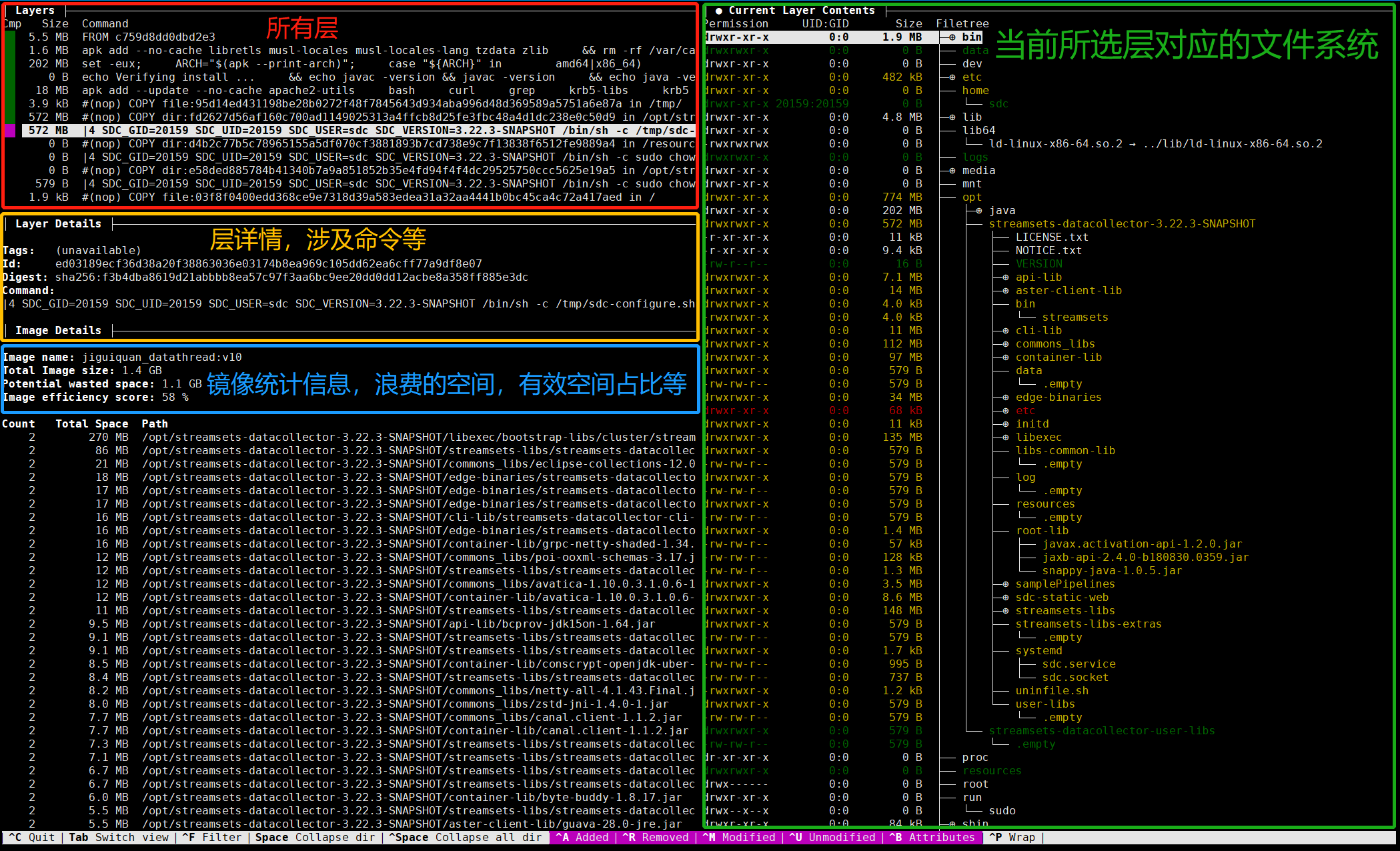
Task: Select sdc.socket under systemd
Action: tap(1075, 678)
